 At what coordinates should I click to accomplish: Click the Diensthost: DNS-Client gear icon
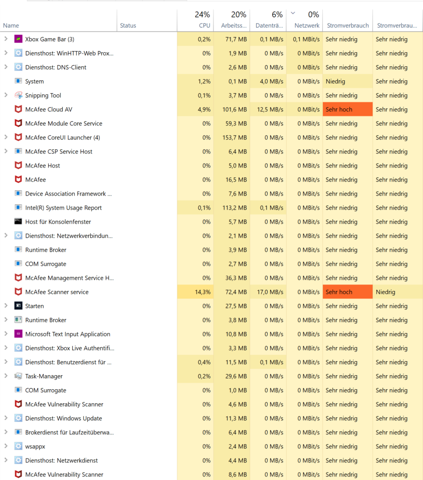click(x=18, y=67)
